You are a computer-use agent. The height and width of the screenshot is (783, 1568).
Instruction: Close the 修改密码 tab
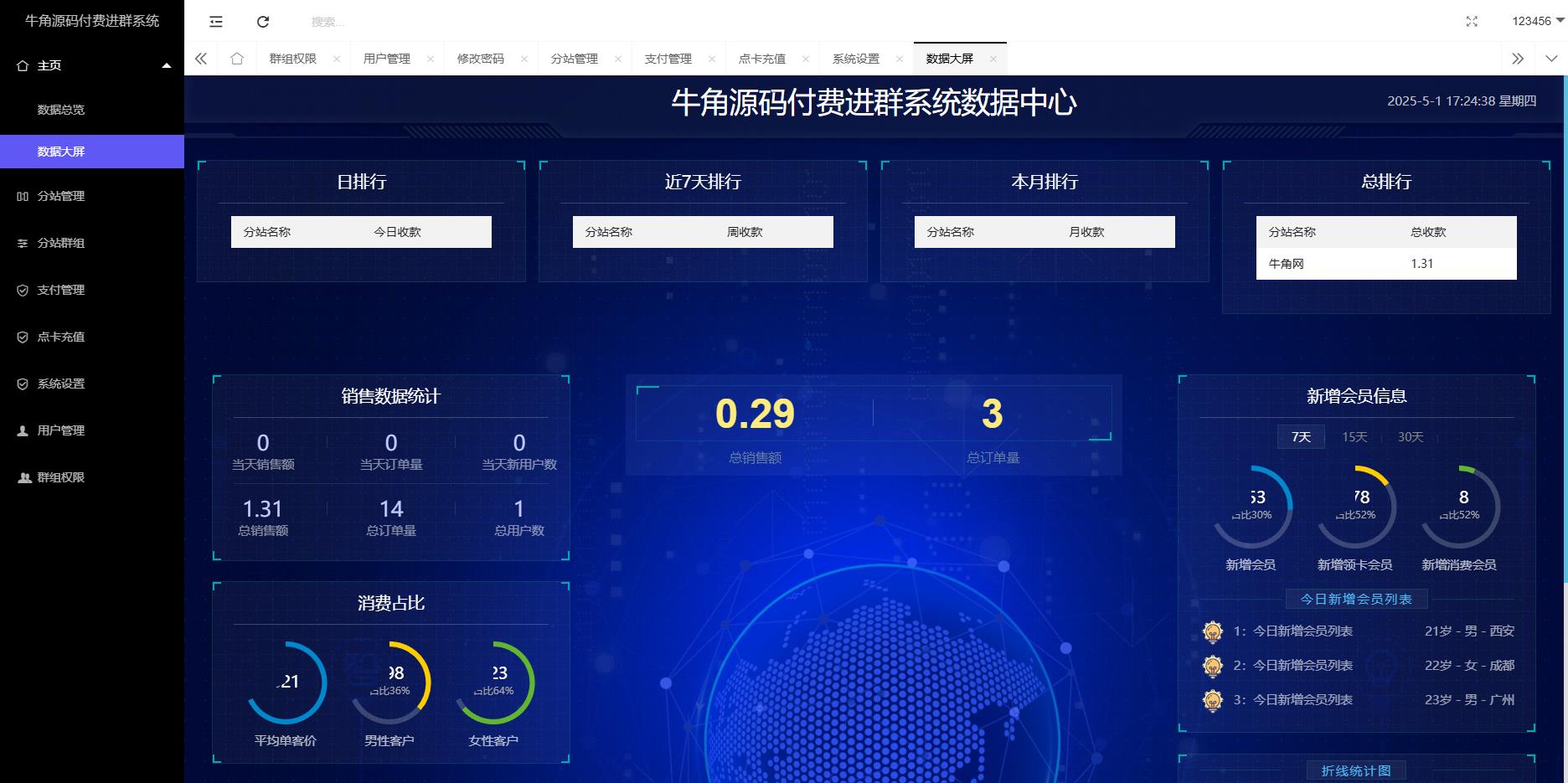point(524,59)
